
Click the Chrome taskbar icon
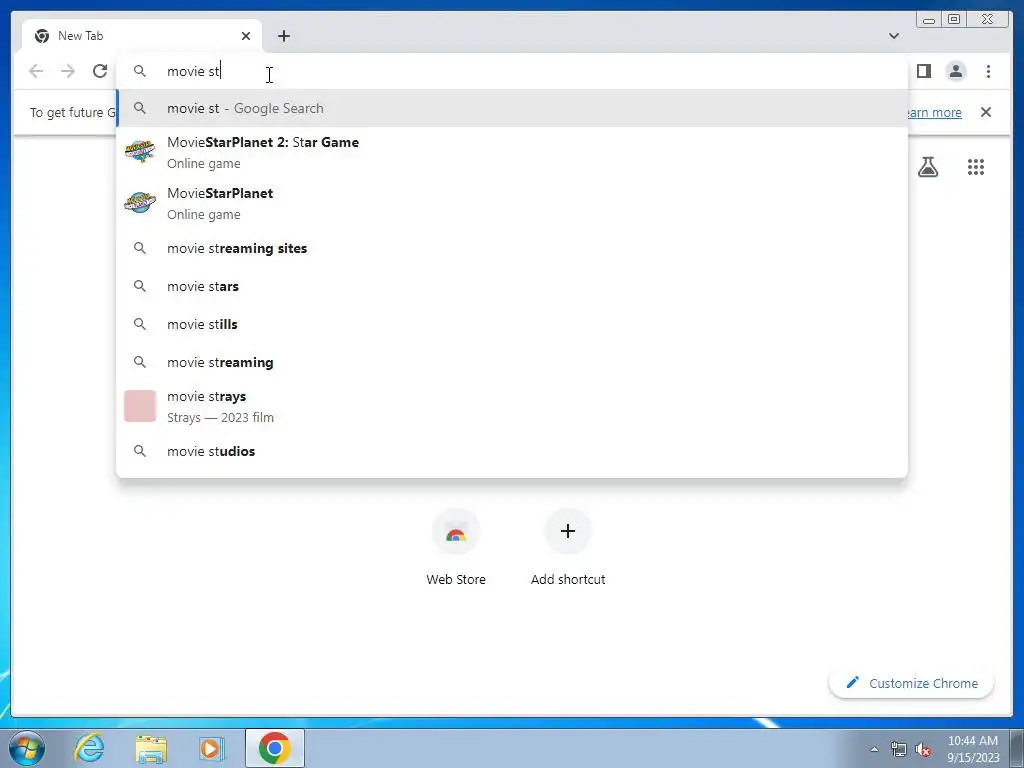pyautogui.click(x=275, y=748)
